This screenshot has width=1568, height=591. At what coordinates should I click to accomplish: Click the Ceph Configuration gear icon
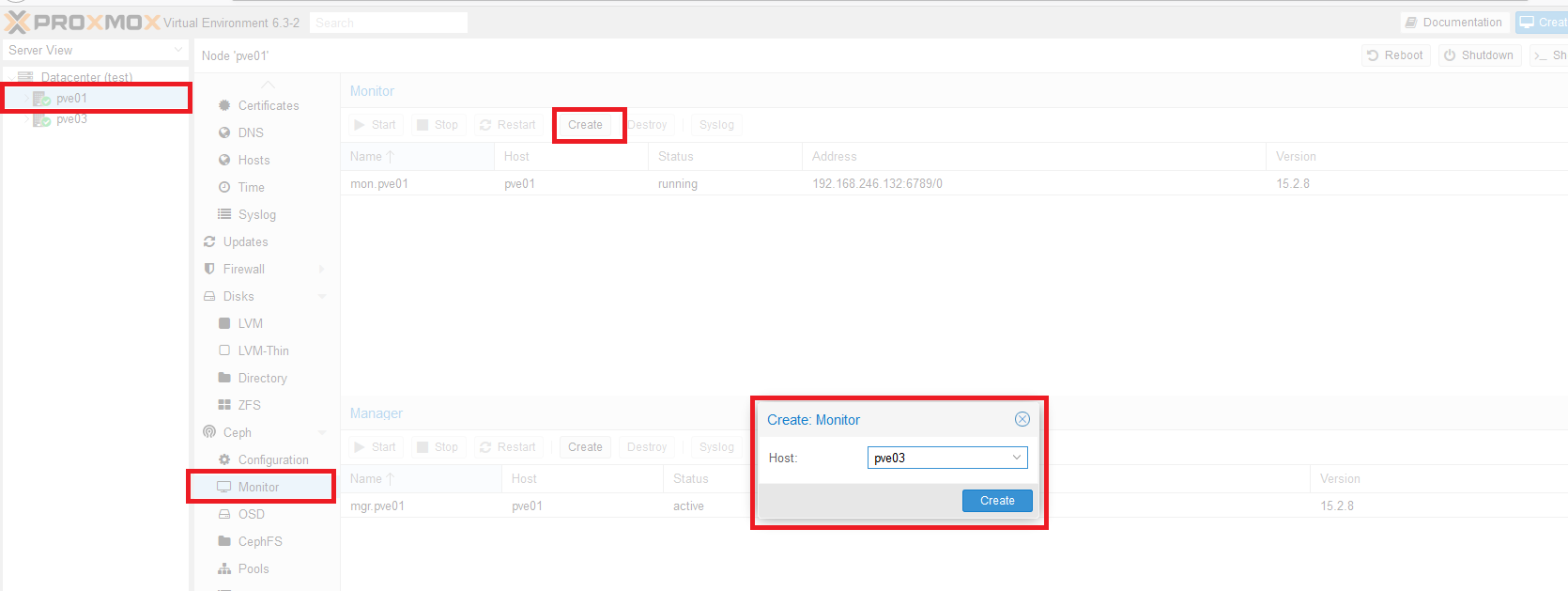[x=224, y=459]
